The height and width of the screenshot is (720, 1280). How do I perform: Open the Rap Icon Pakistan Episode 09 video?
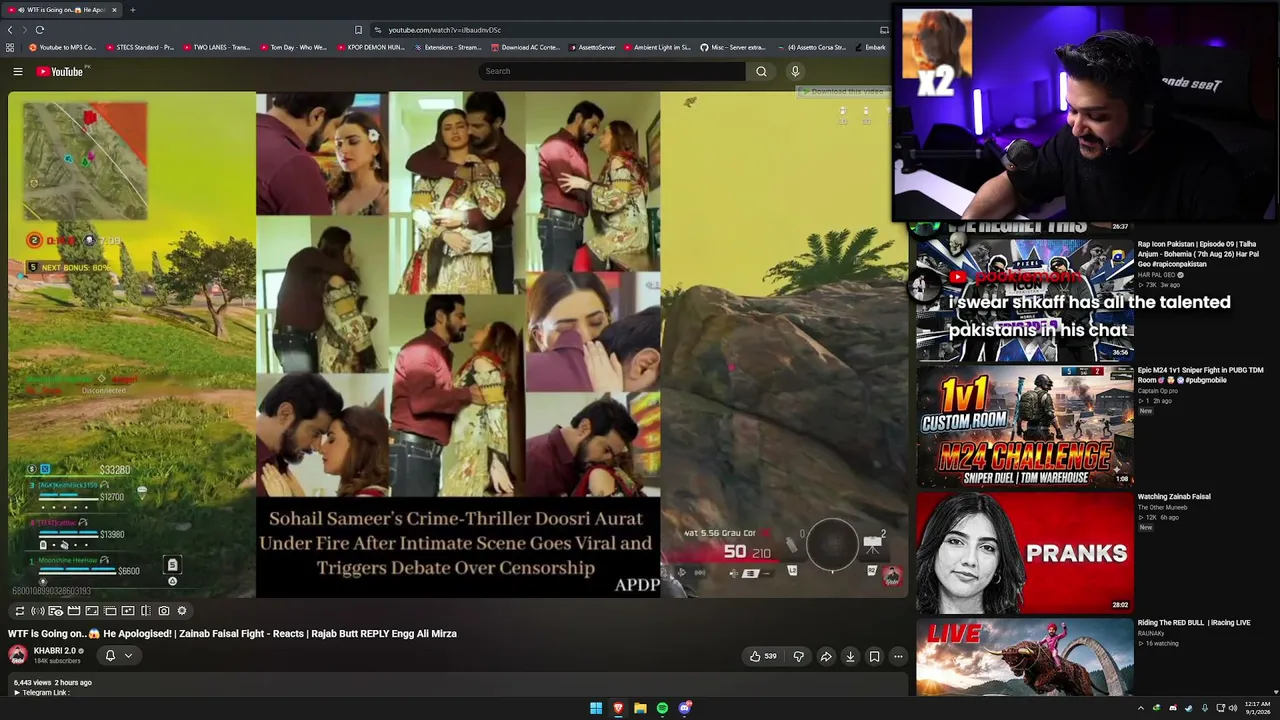click(x=1201, y=254)
